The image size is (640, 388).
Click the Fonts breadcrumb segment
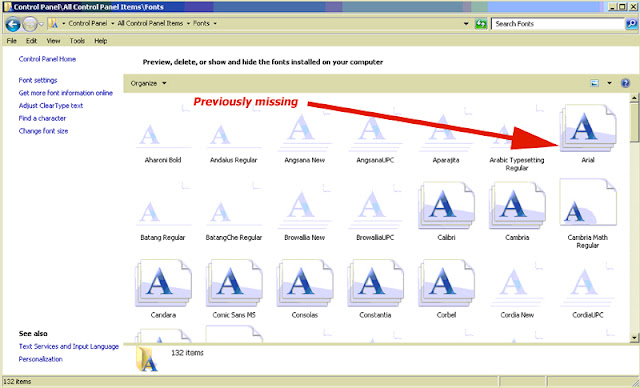click(x=201, y=24)
